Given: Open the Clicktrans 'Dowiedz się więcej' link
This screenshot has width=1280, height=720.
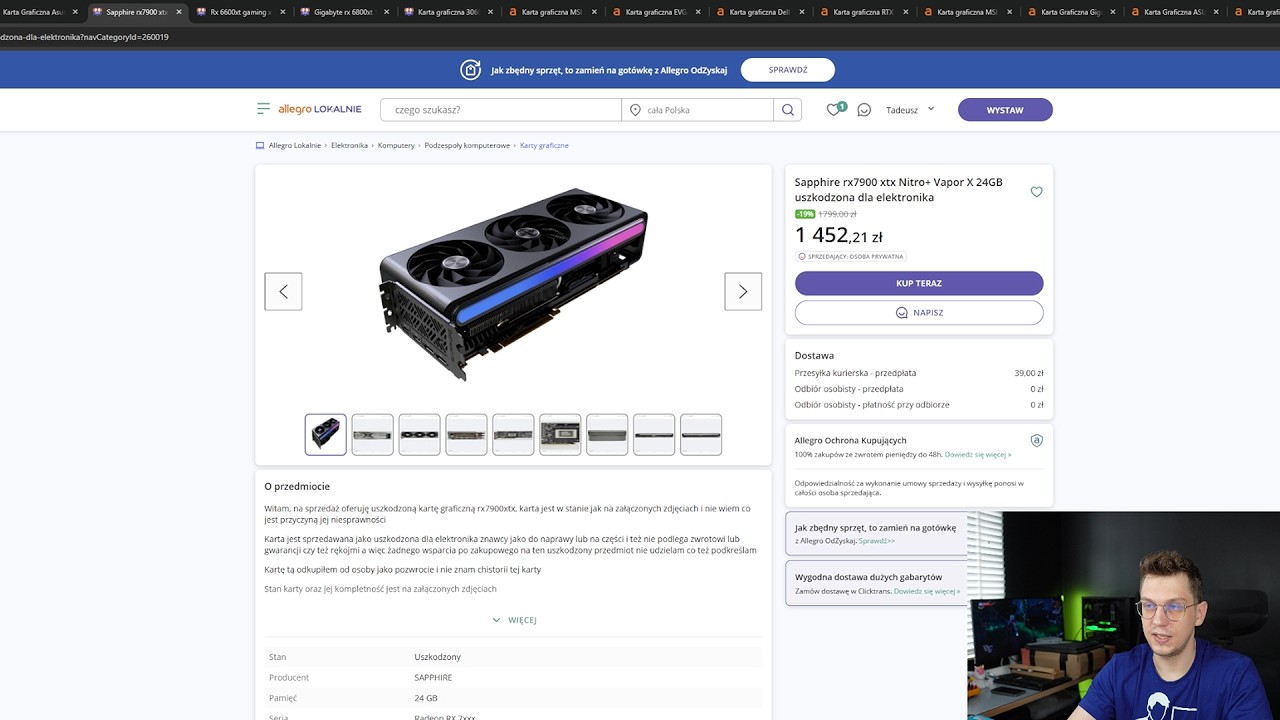Looking at the screenshot, I should click(x=927, y=591).
